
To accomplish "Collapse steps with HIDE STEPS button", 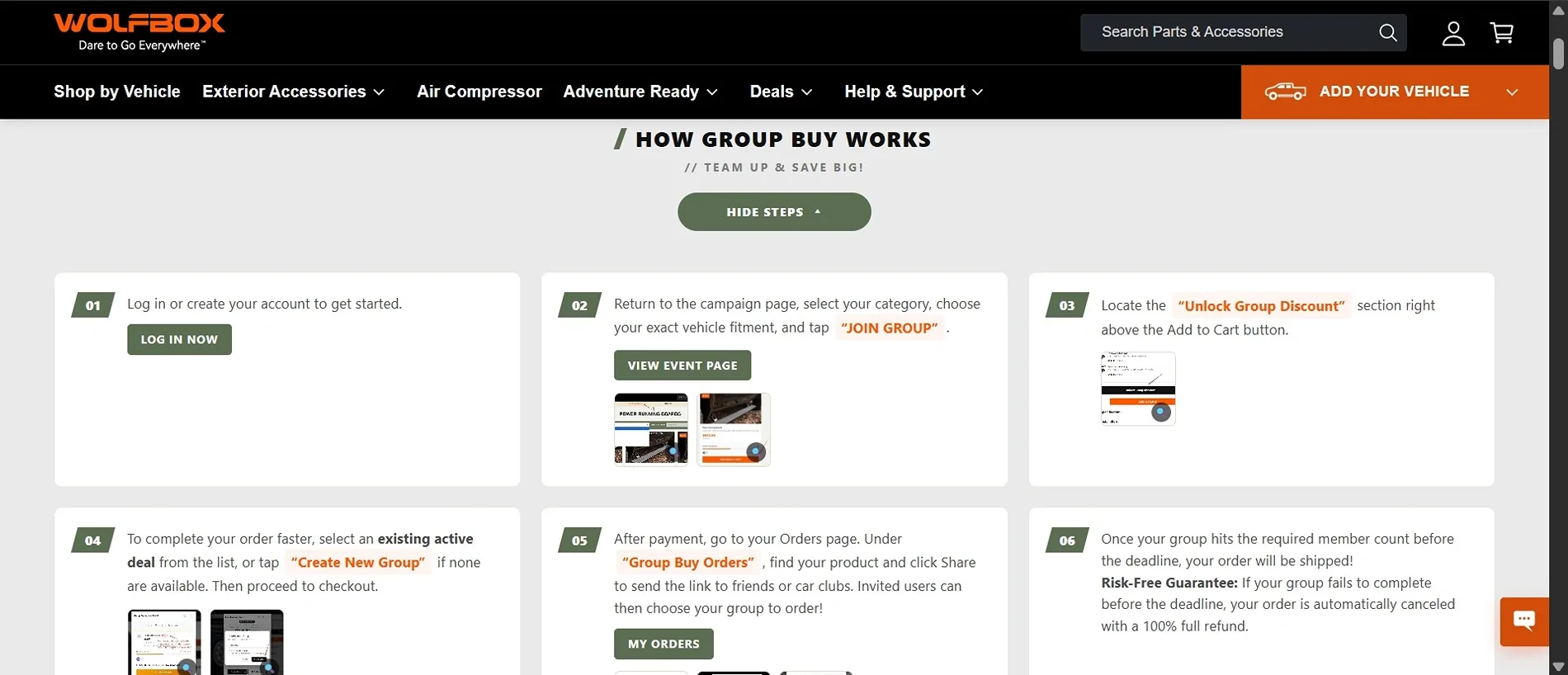I will [x=774, y=212].
